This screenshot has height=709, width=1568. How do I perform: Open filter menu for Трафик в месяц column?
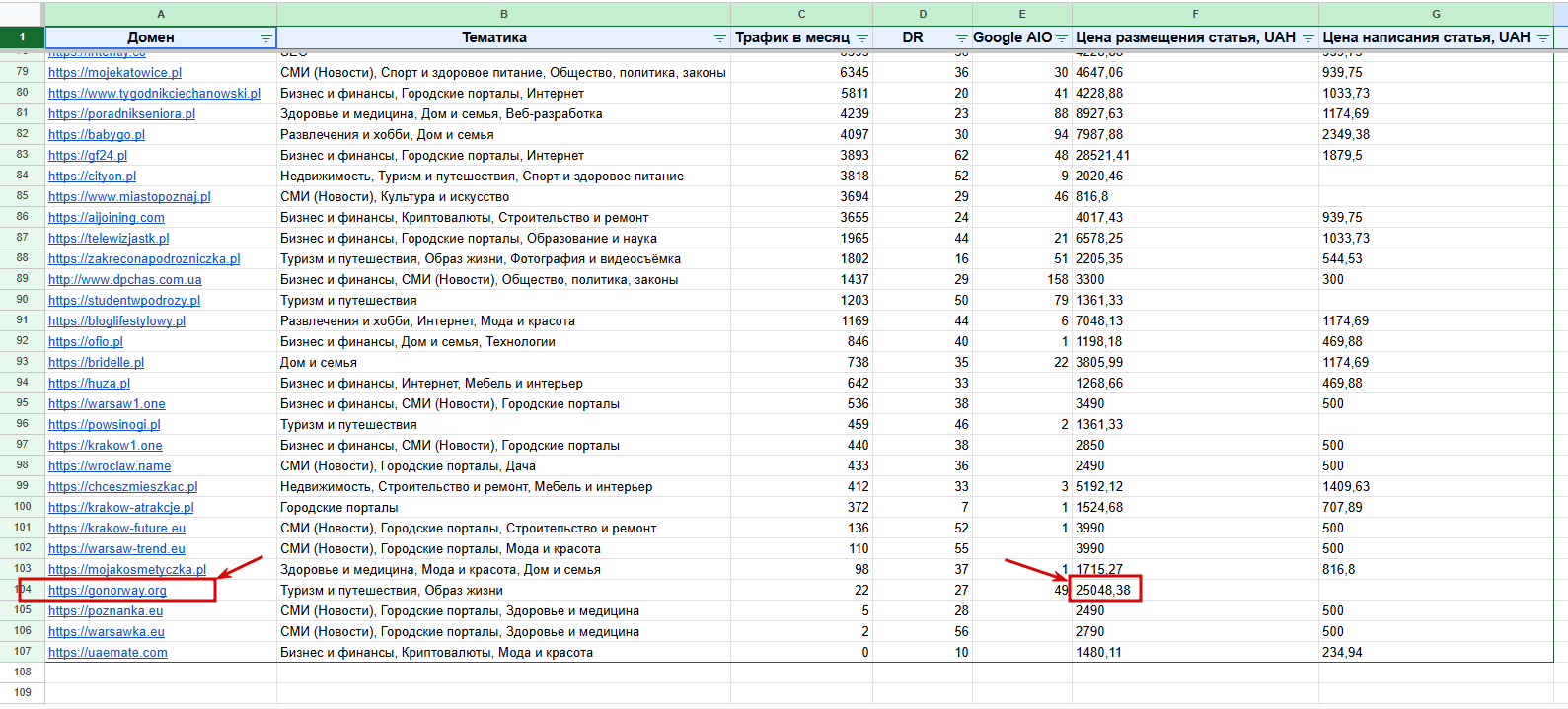[862, 38]
